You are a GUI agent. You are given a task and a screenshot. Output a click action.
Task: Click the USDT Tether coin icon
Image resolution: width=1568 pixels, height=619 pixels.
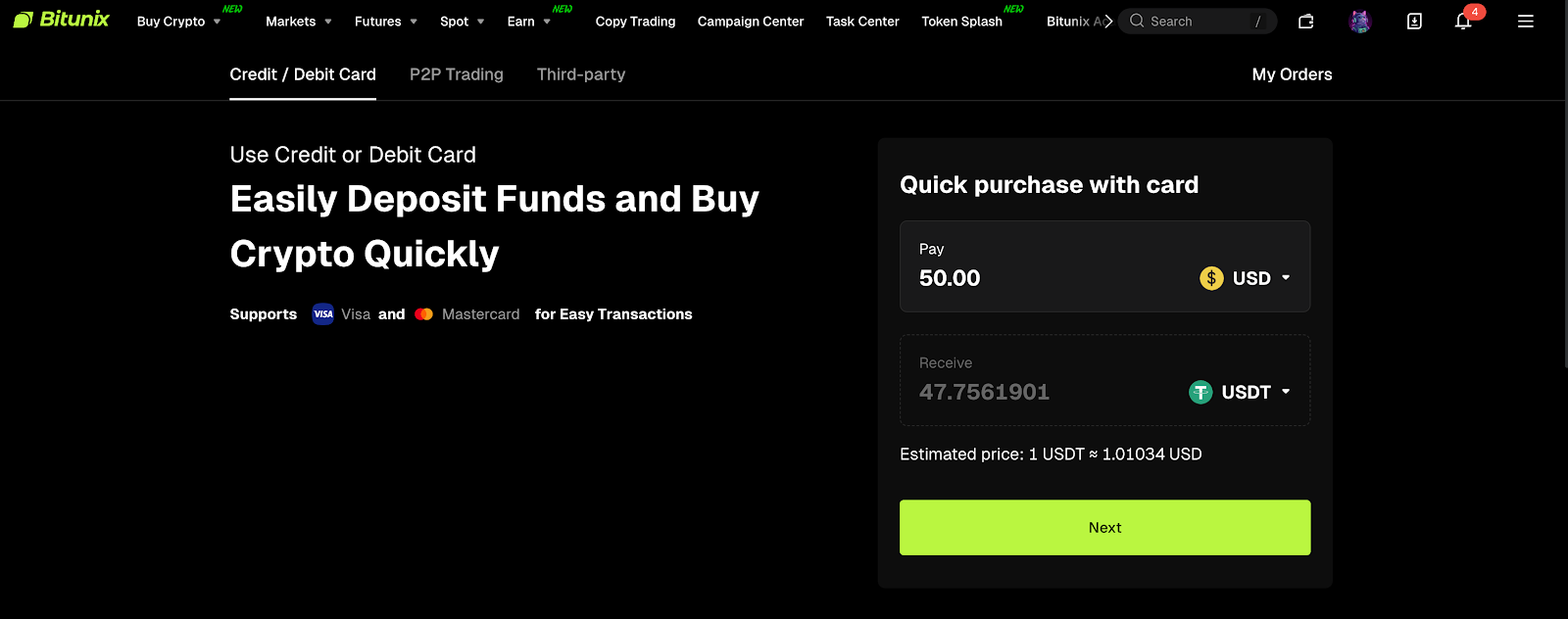pyautogui.click(x=1200, y=392)
